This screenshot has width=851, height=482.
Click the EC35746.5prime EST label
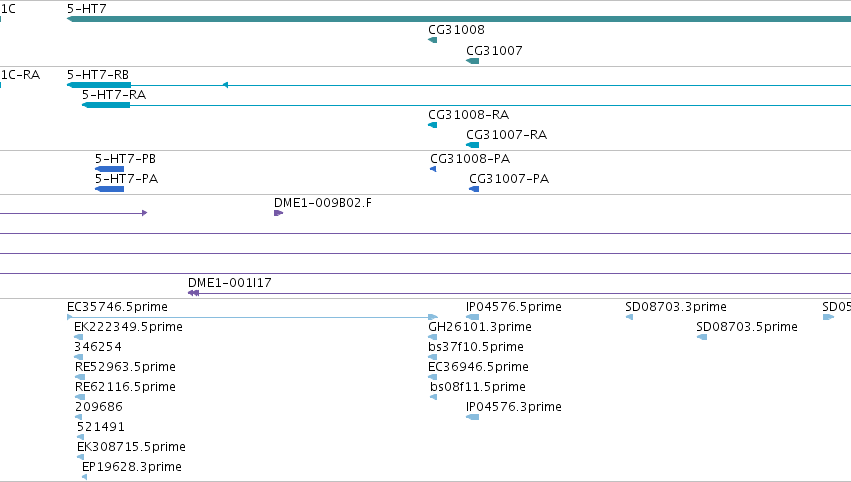pyautogui.click(x=117, y=307)
